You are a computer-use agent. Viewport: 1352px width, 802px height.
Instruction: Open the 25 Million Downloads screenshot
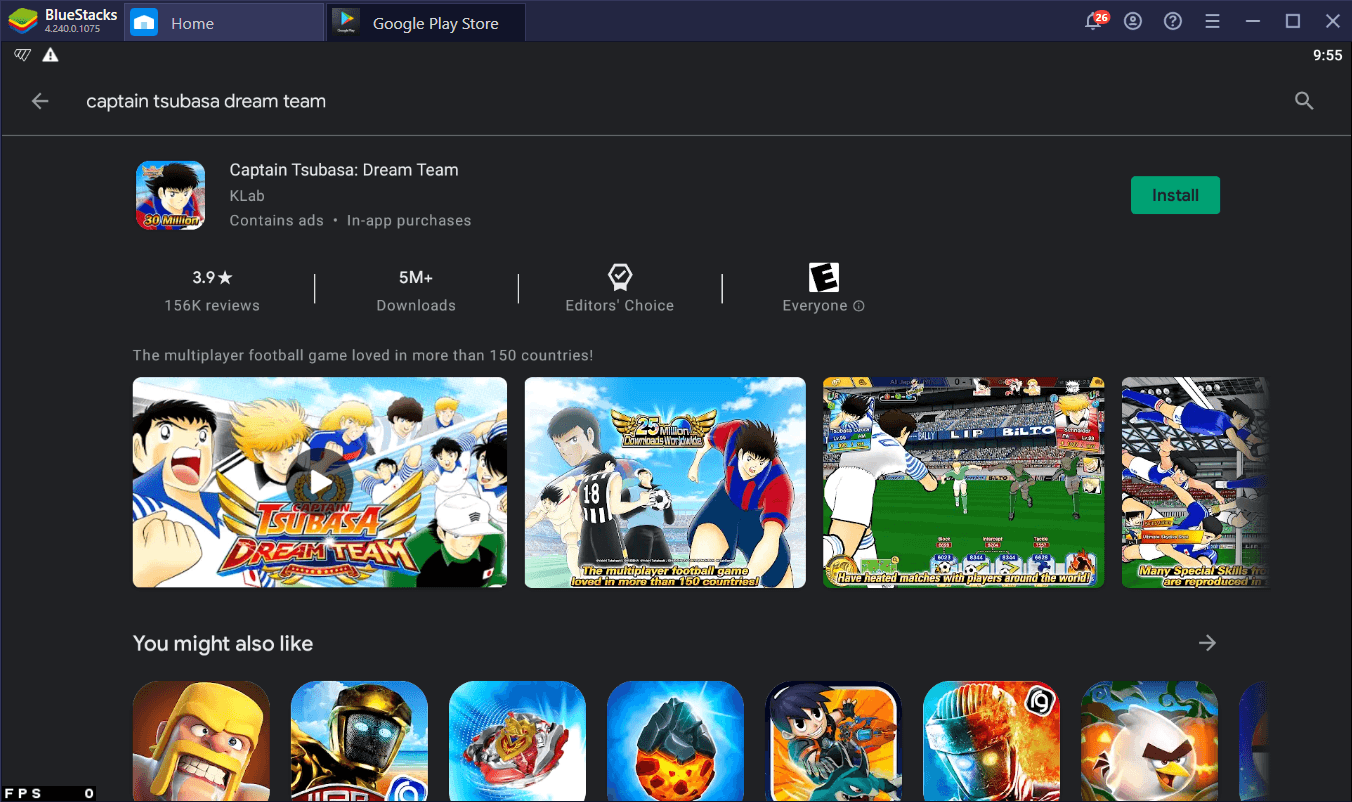pos(665,482)
